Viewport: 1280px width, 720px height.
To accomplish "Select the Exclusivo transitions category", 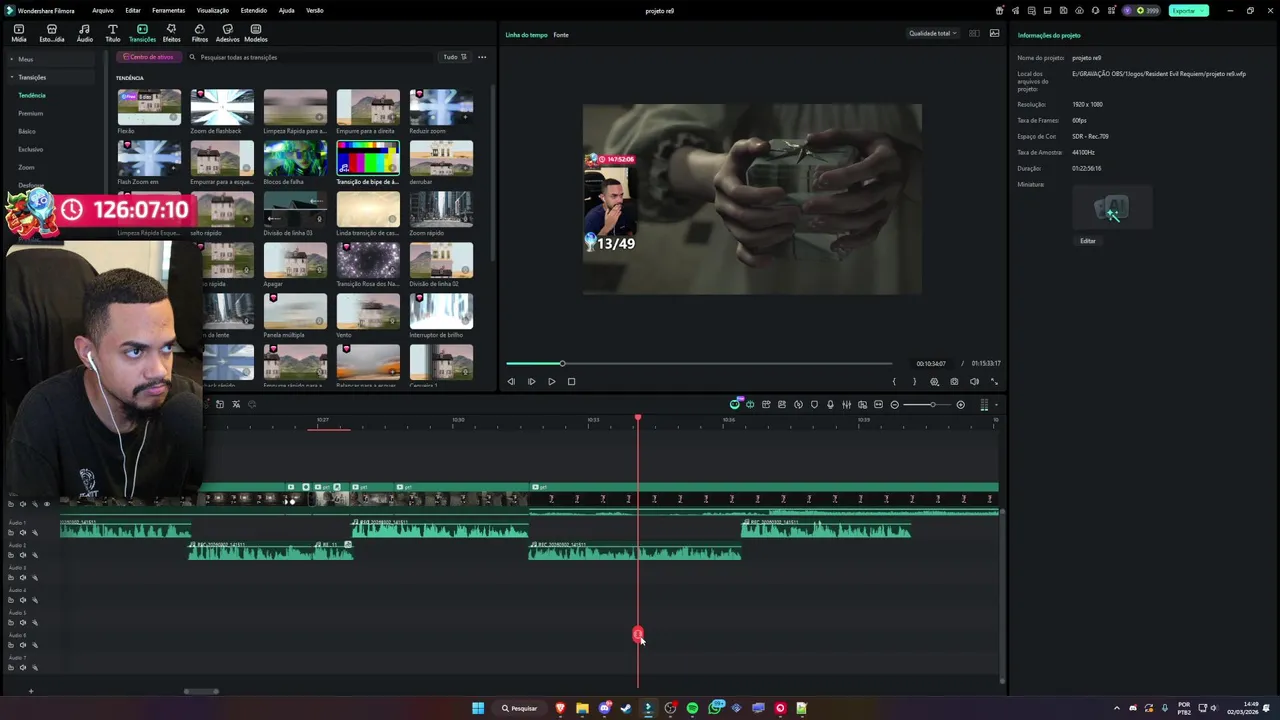I will (31, 149).
